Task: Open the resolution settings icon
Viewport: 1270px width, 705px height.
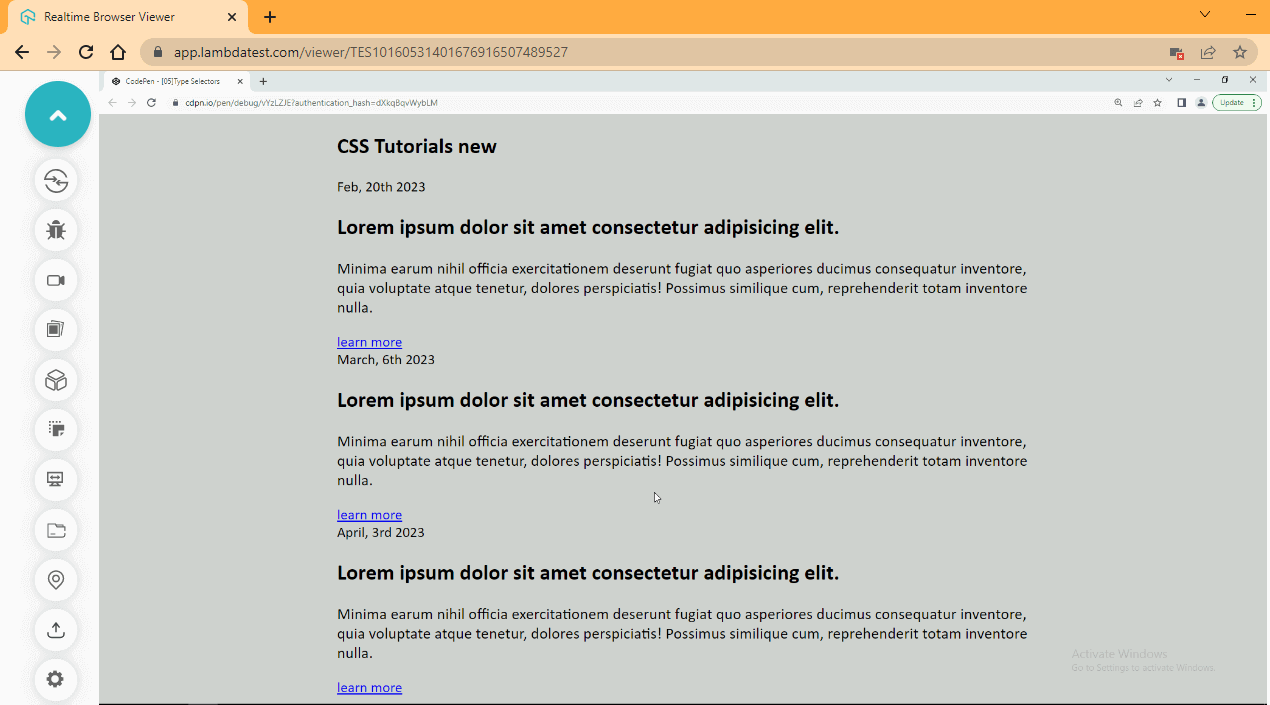Action: click(x=56, y=480)
